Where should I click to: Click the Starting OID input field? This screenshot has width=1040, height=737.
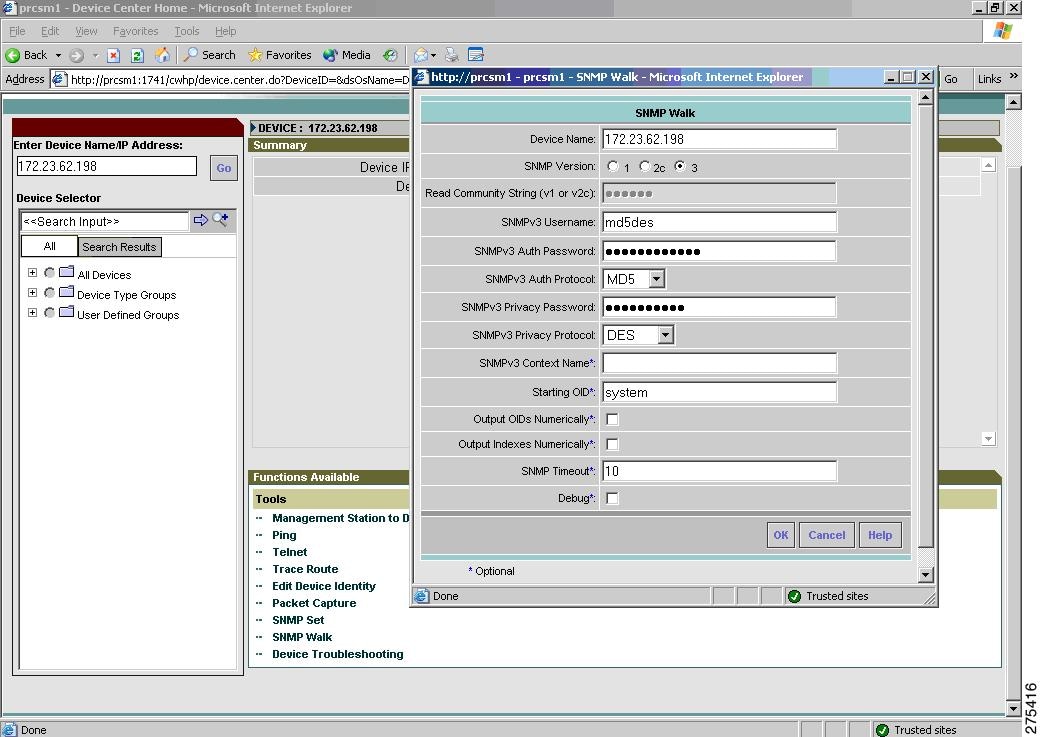click(x=719, y=392)
